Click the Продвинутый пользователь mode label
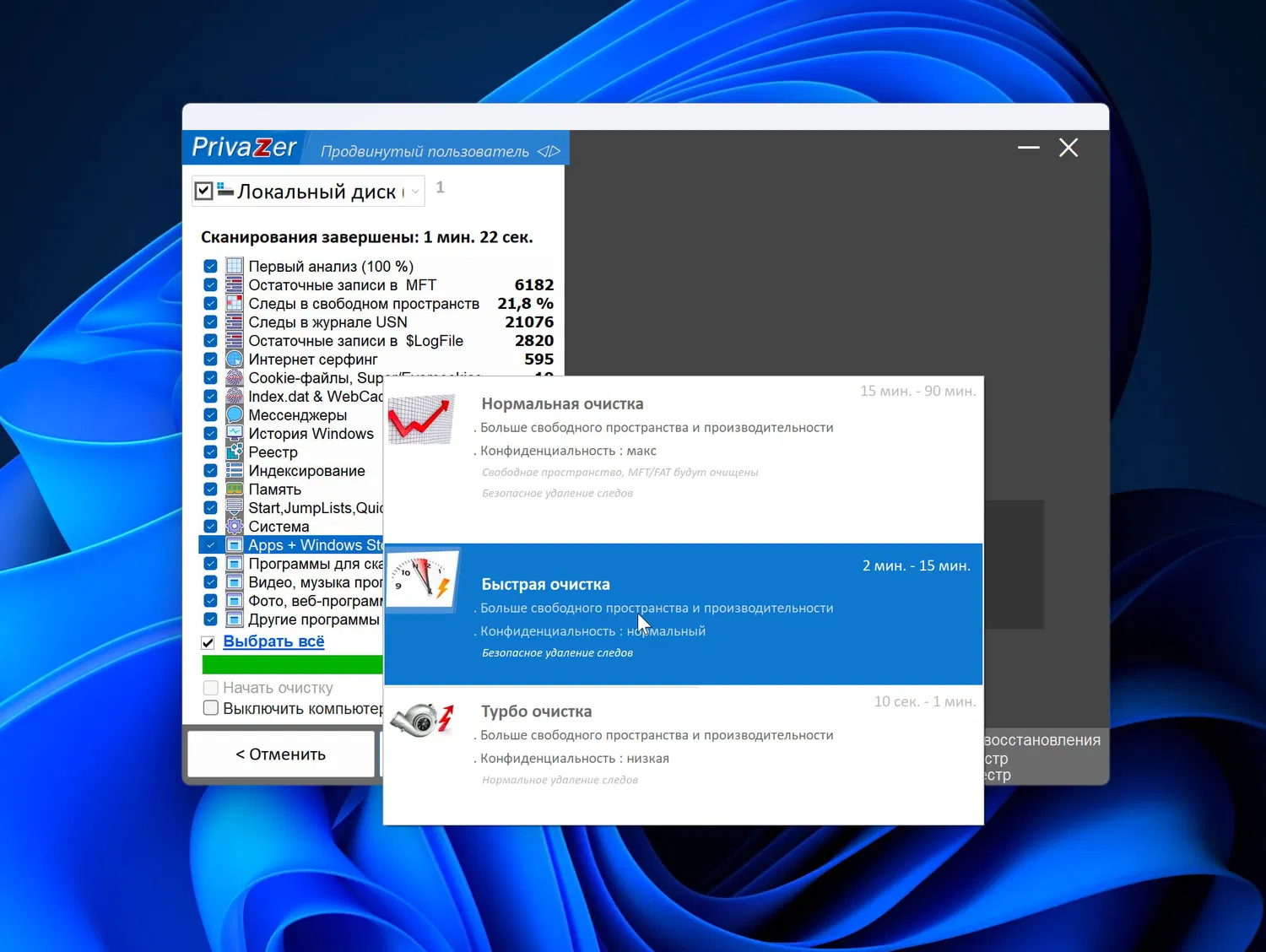The height and width of the screenshot is (952, 1266). click(x=425, y=152)
